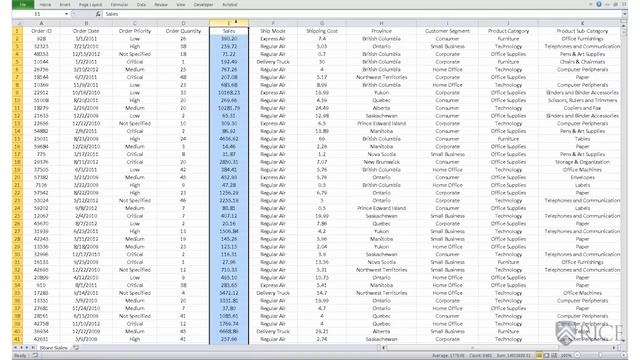
Task: Click the Insert Function fx icon
Action: pos(98,14)
